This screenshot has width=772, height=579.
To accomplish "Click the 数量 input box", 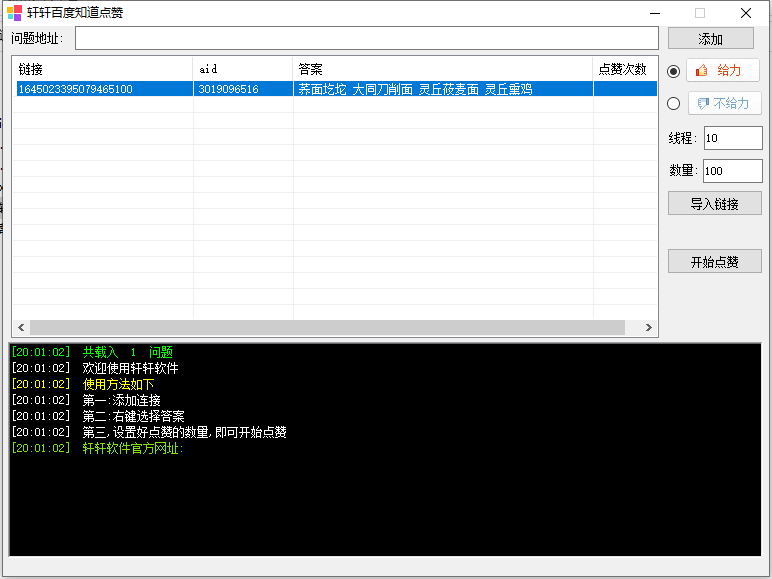I will (x=733, y=171).
